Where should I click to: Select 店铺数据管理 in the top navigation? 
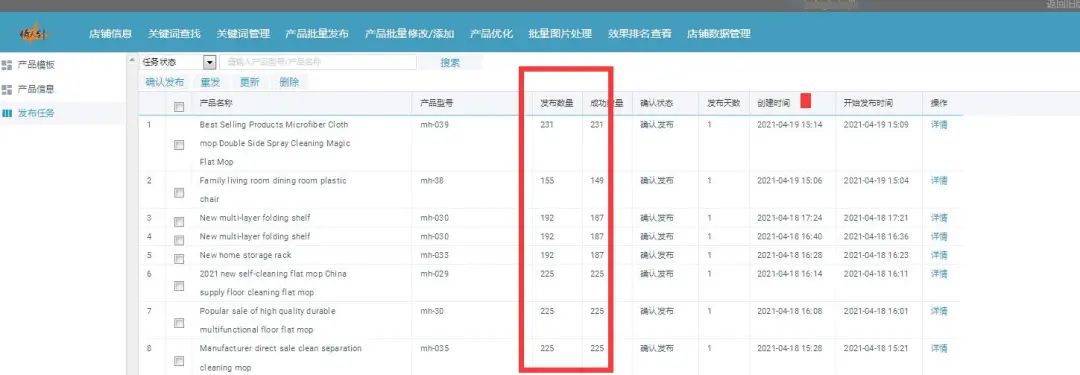pyautogui.click(x=718, y=33)
